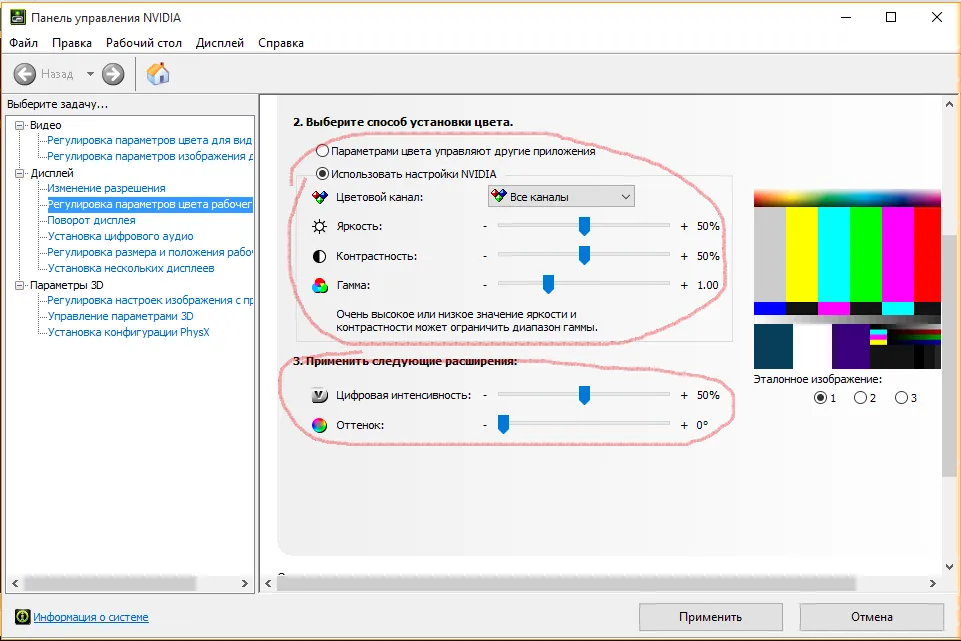Open Управление параметрами 3D page
This screenshot has height=641, width=961.
point(121,316)
